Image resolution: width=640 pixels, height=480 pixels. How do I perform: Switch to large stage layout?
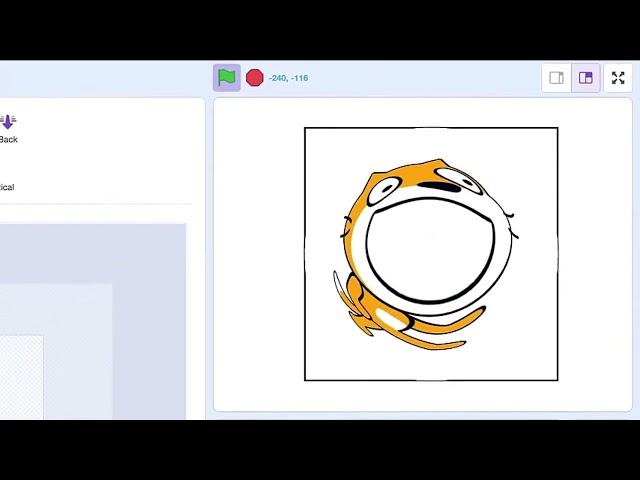(x=586, y=78)
